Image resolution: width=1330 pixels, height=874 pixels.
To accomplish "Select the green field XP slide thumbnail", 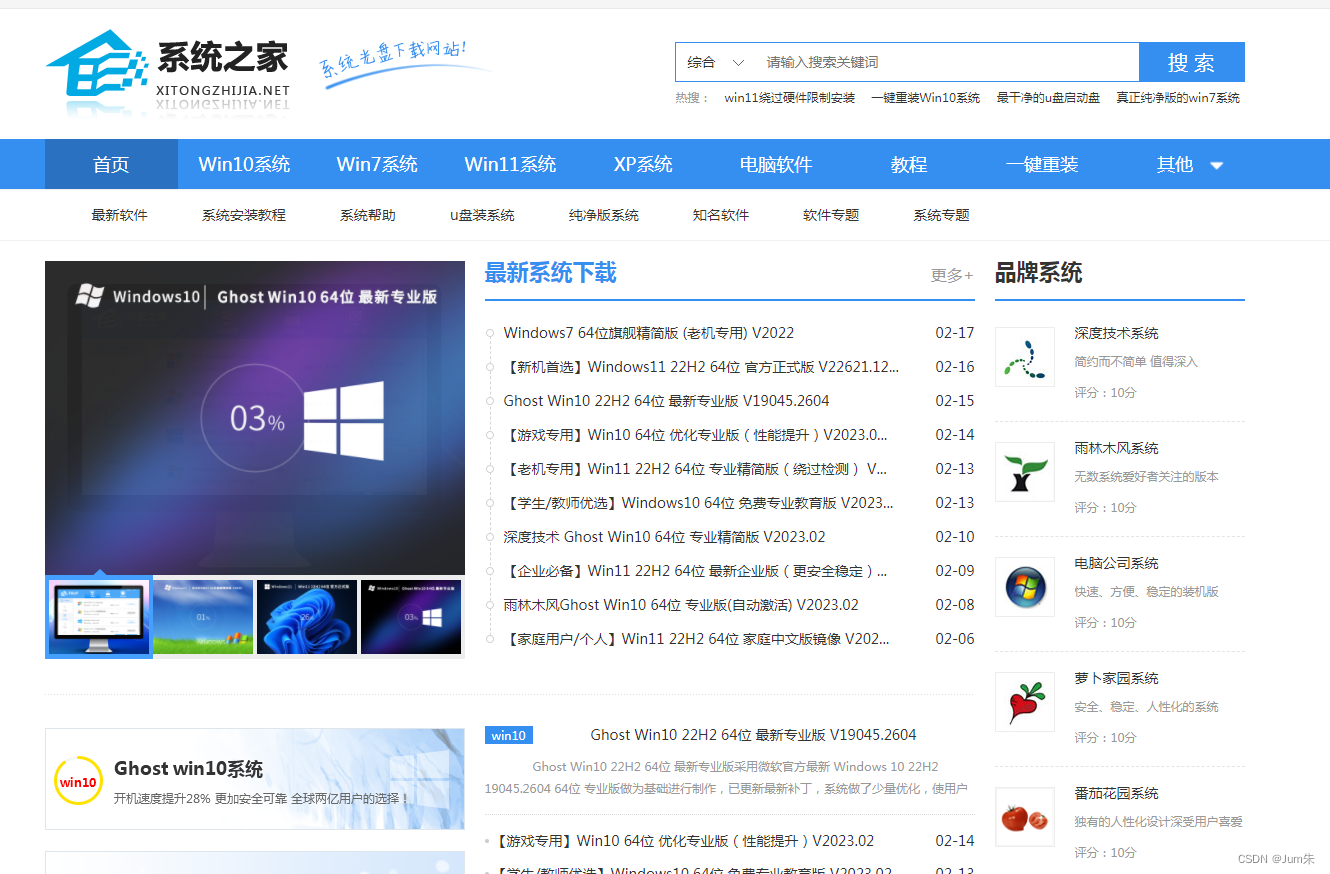I will tap(203, 617).
